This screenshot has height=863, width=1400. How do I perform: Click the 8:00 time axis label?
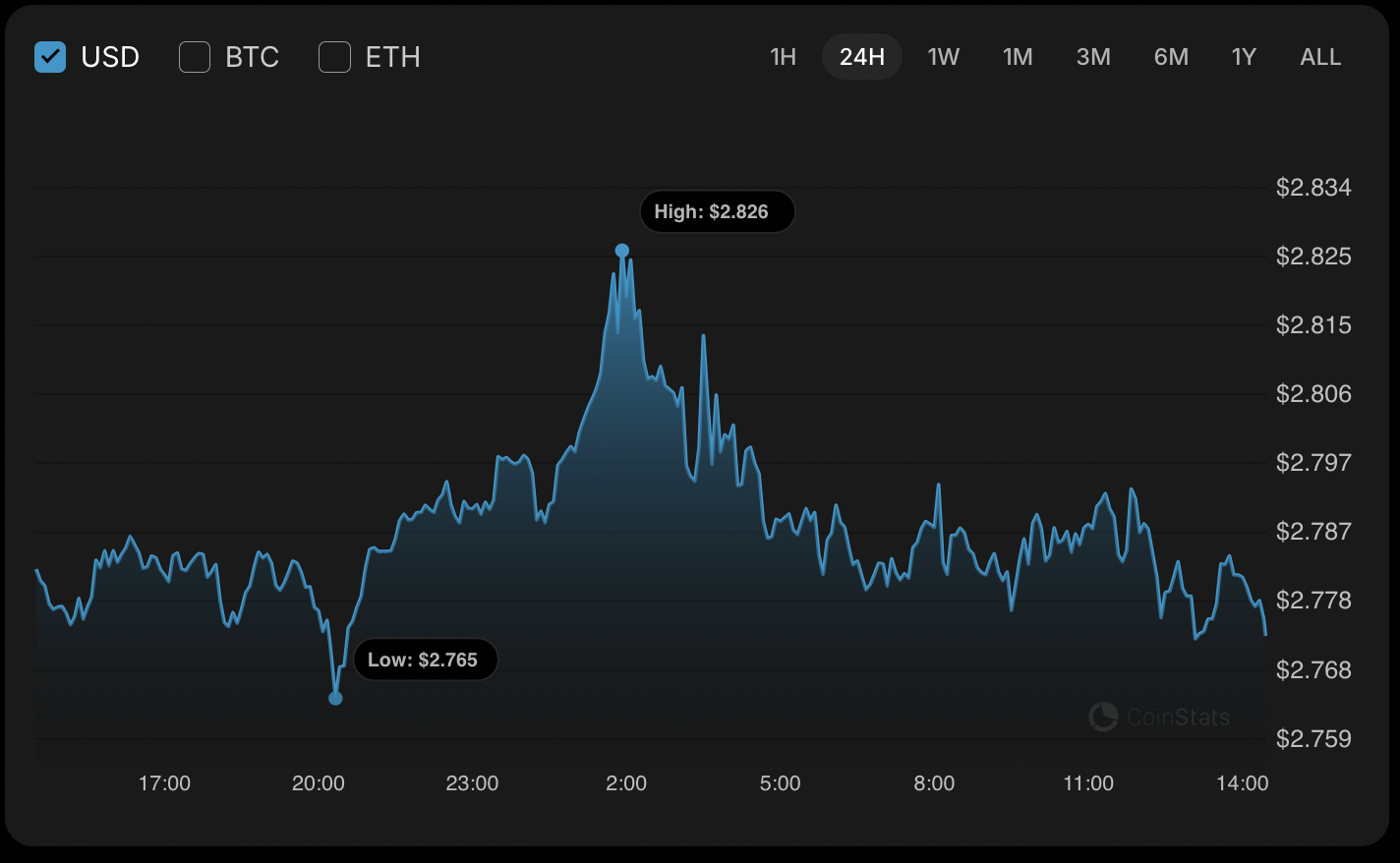click(x=934, y=783)
